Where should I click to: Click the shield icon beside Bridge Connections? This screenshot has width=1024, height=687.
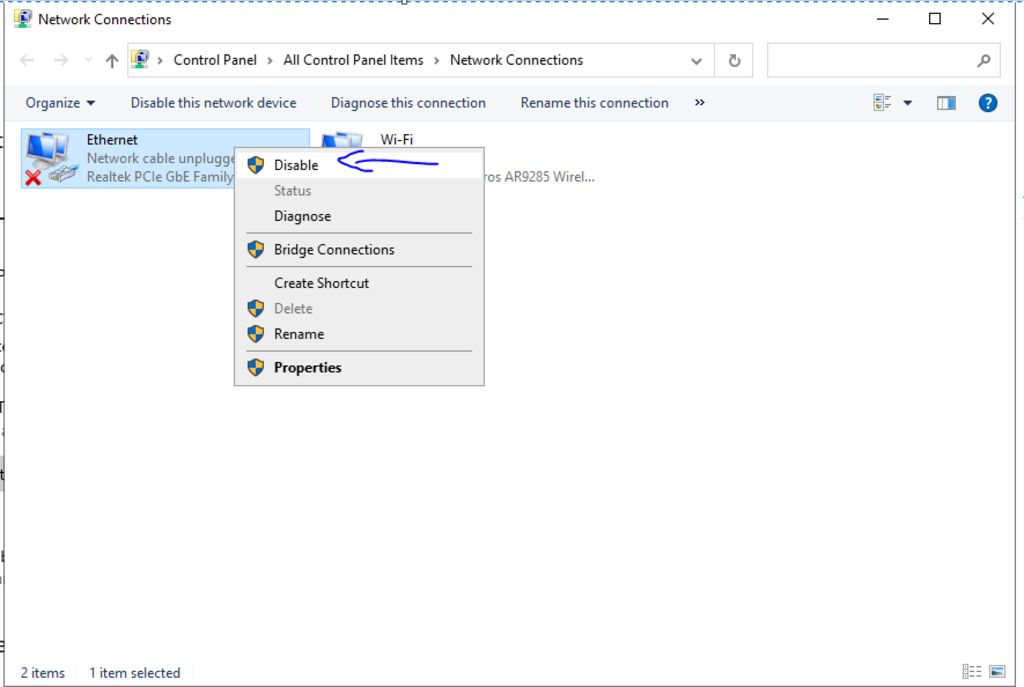click(x=256, y=249)
